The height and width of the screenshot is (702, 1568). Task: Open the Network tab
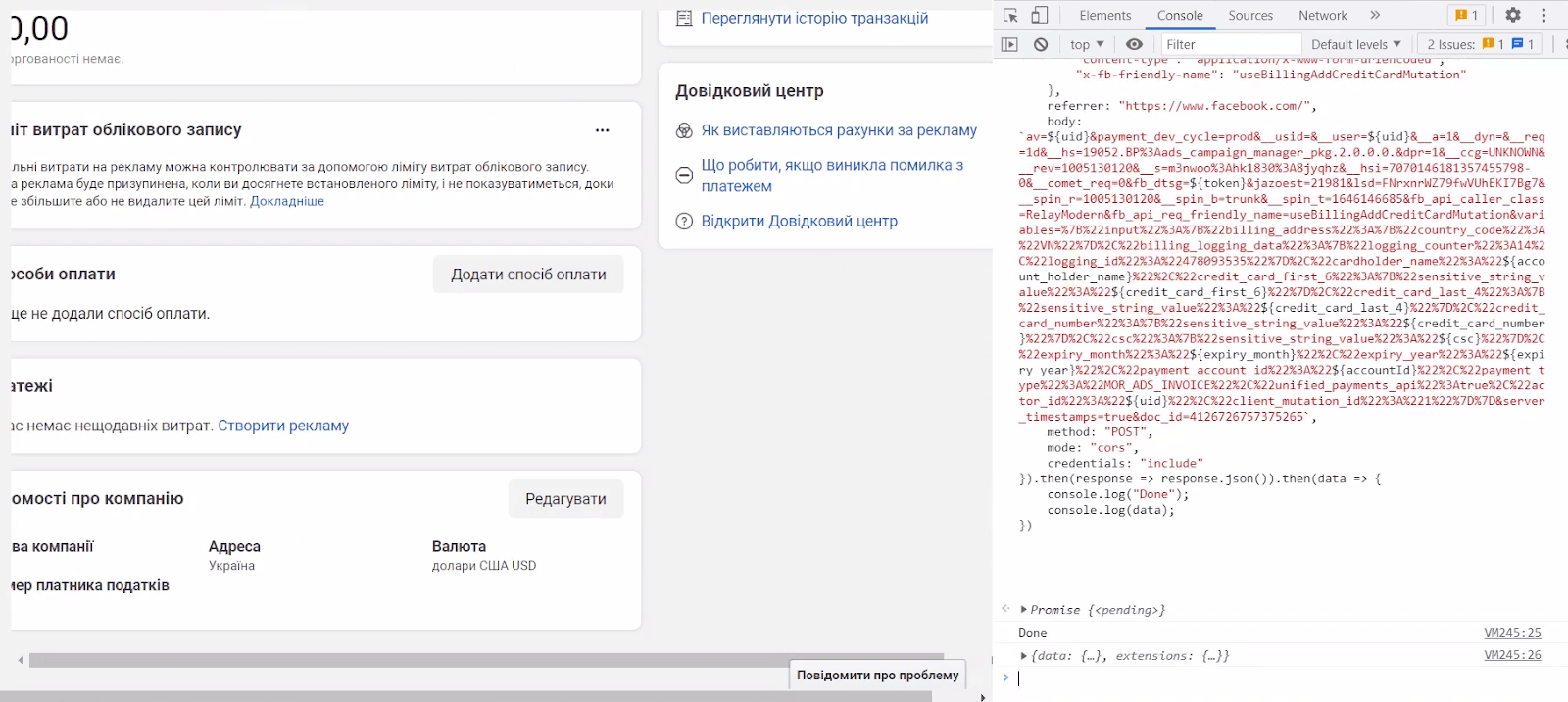pos(1323,15)
